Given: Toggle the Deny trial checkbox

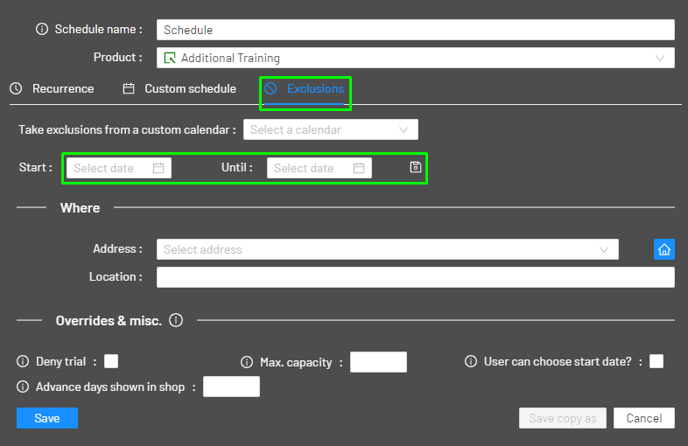Looking at the screenshot, I should coord(111,361).
